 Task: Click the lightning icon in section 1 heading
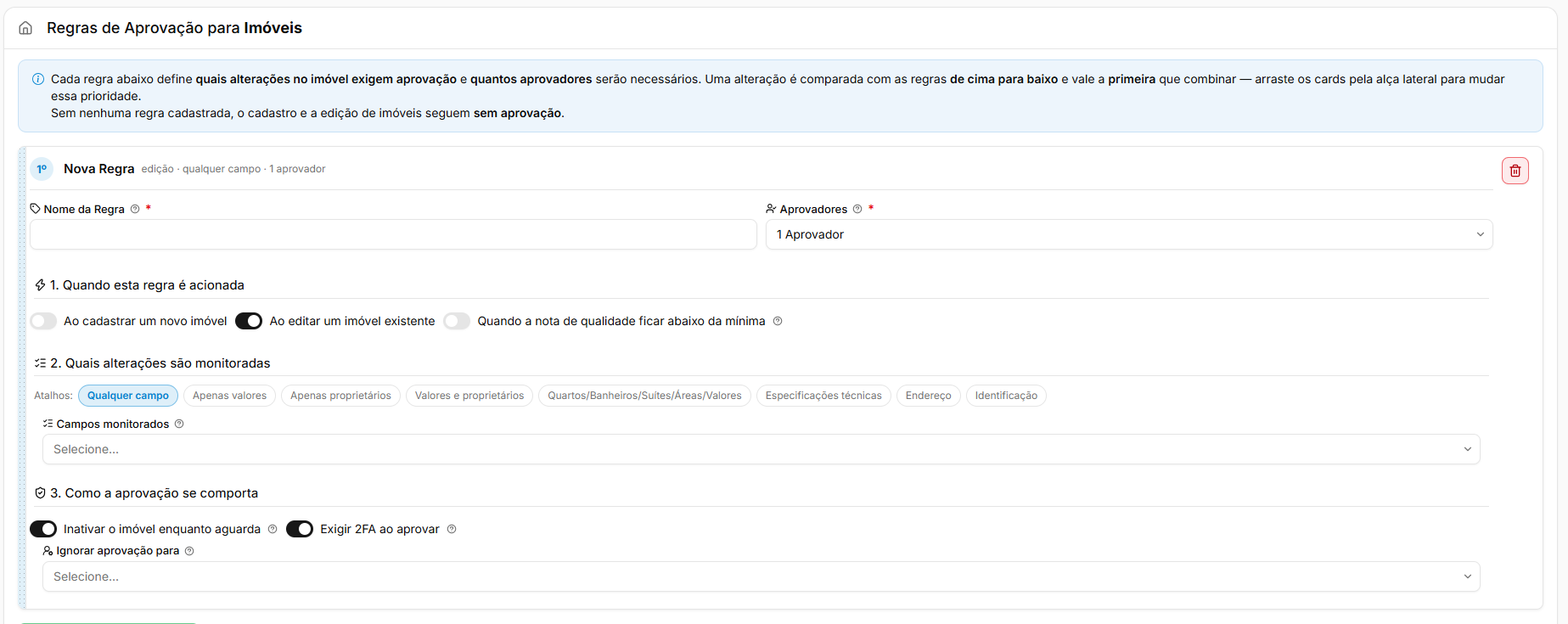[x=40, y=285]
